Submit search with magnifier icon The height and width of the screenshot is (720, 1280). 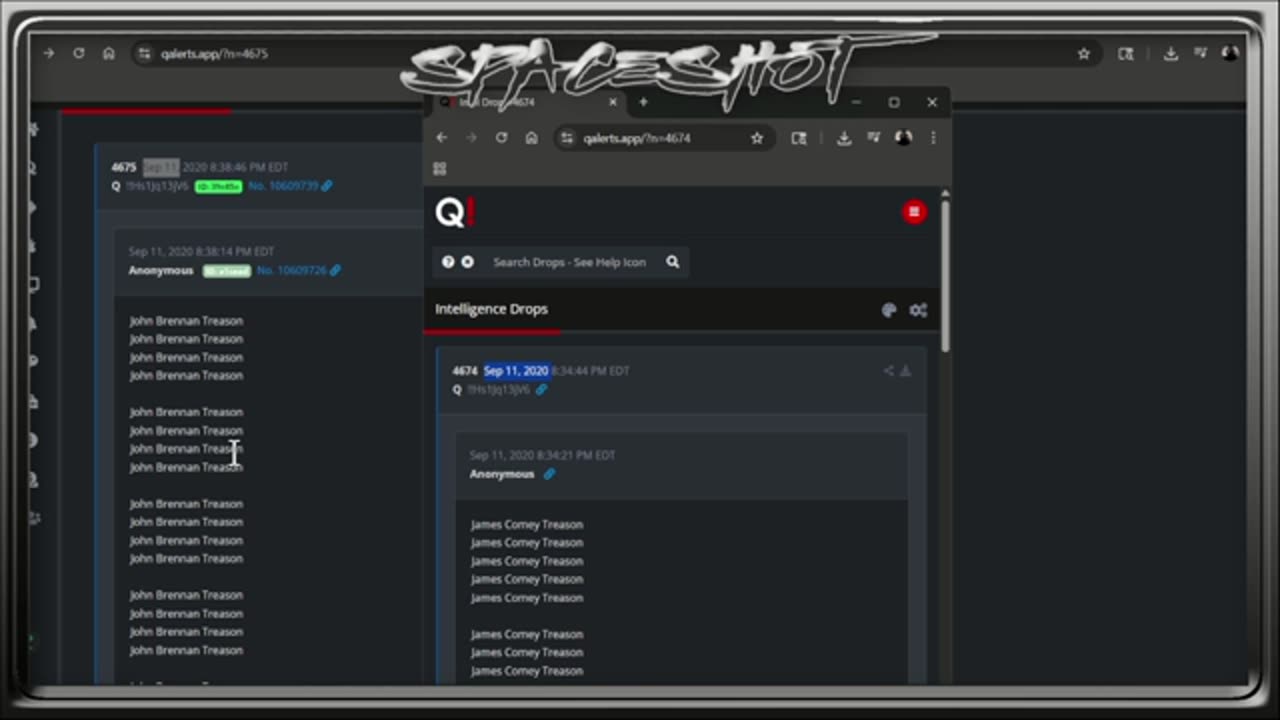tap(673, 262)
